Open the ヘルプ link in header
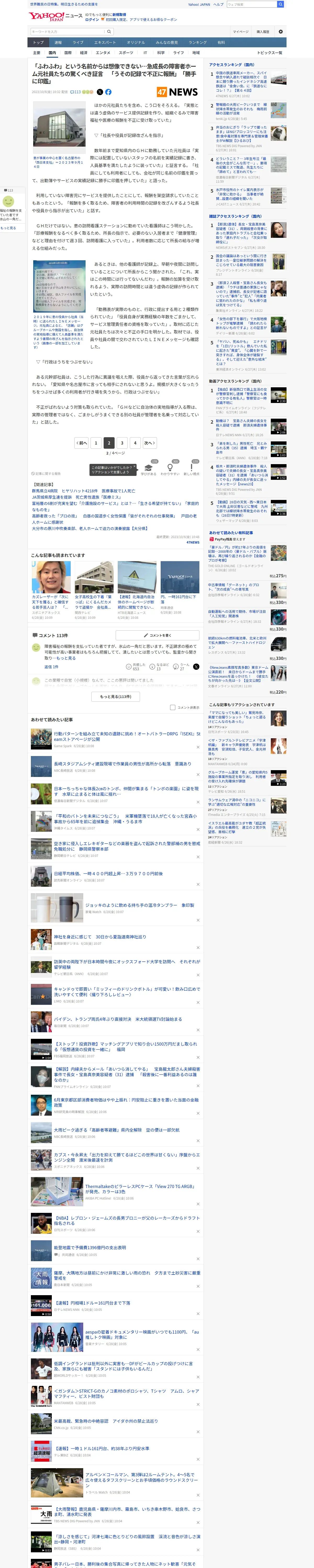314x1568 pixels. pos(218,4)
